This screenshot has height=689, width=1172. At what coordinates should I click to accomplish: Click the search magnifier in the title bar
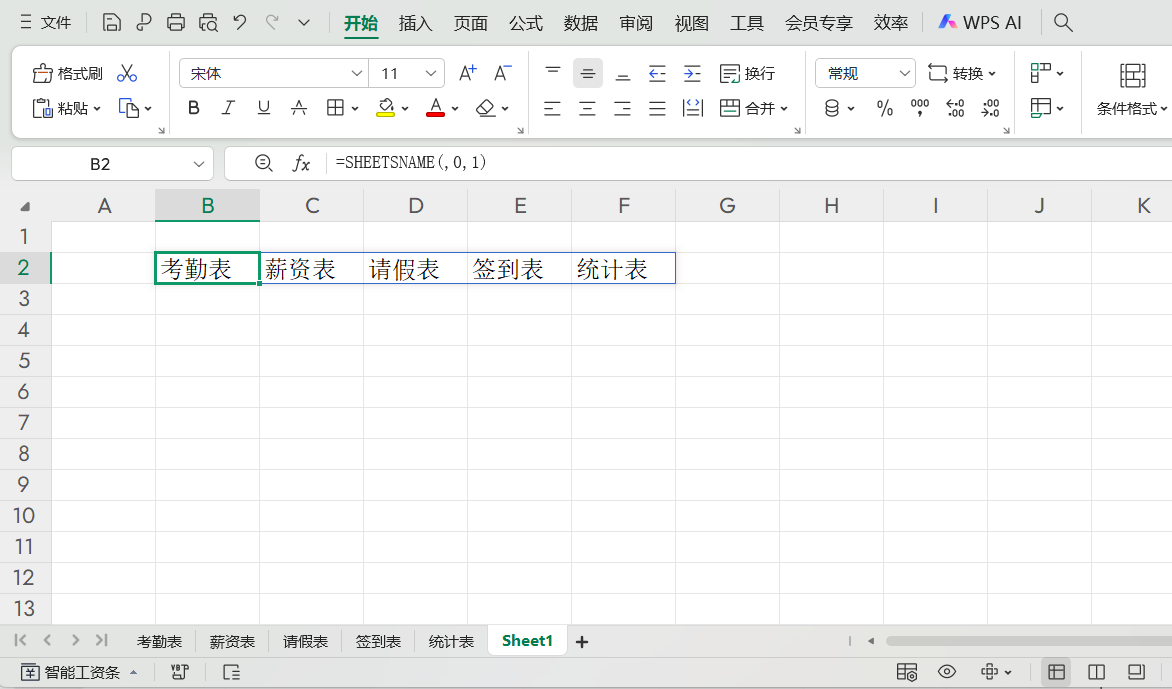(x=1063, y=21)
